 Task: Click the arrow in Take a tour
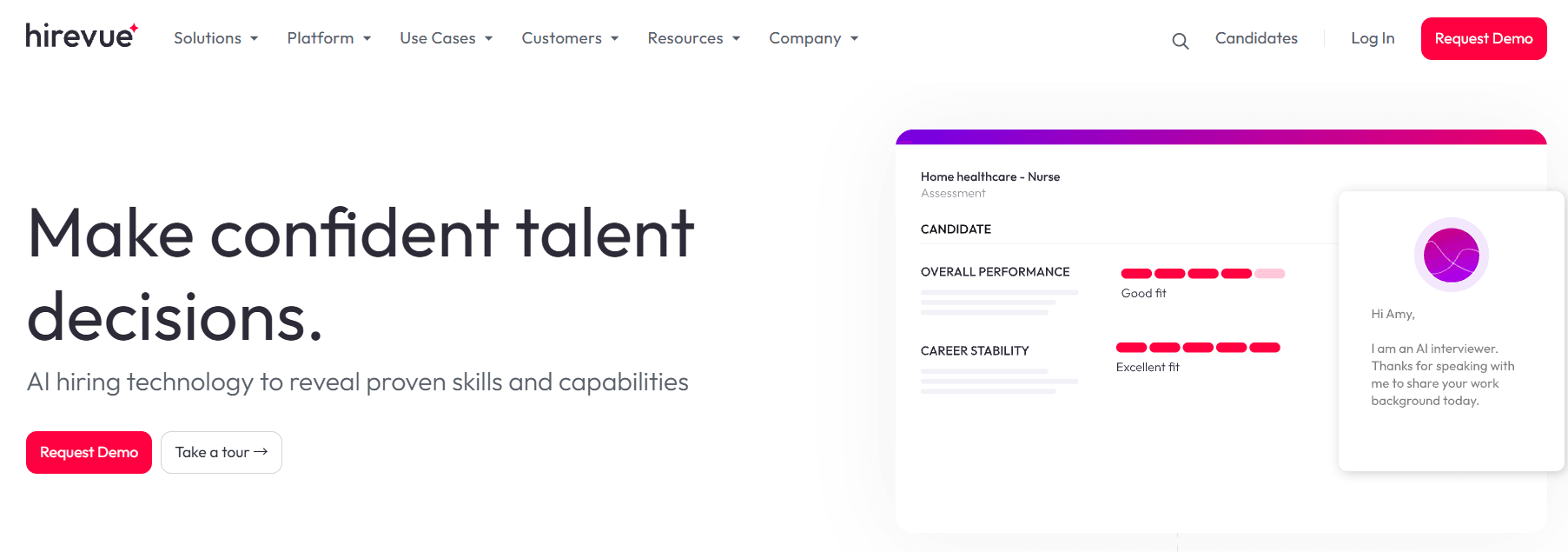point(261,452)
